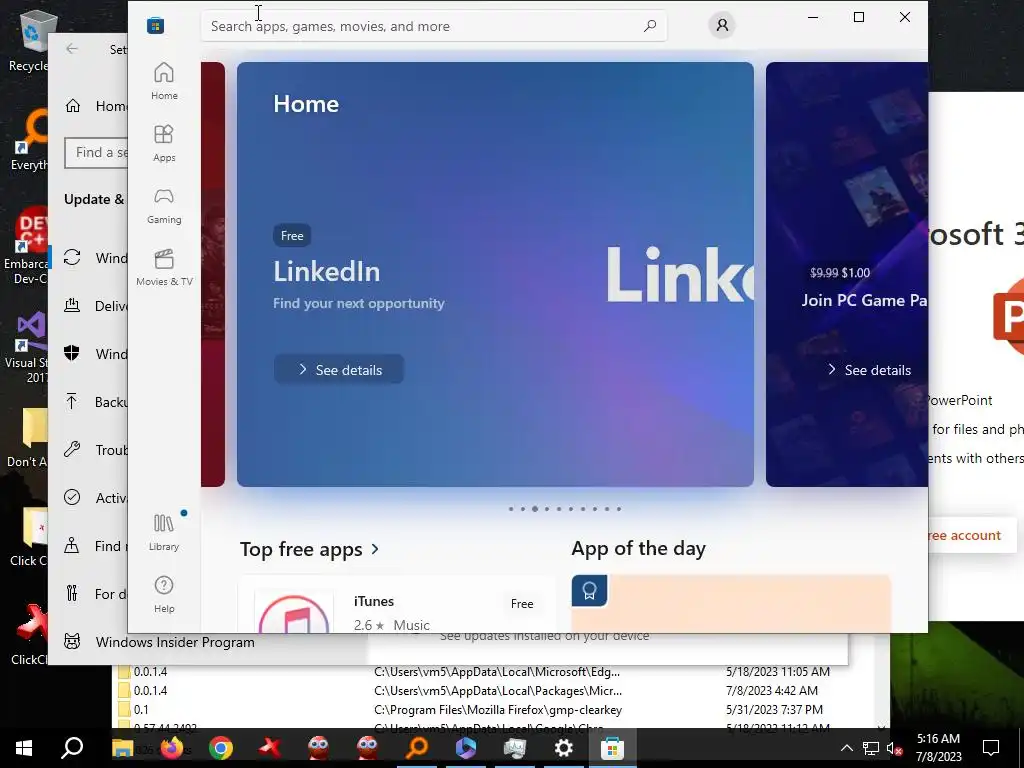Open Windows Security in Settings sidebar

(x=95, y=354)
